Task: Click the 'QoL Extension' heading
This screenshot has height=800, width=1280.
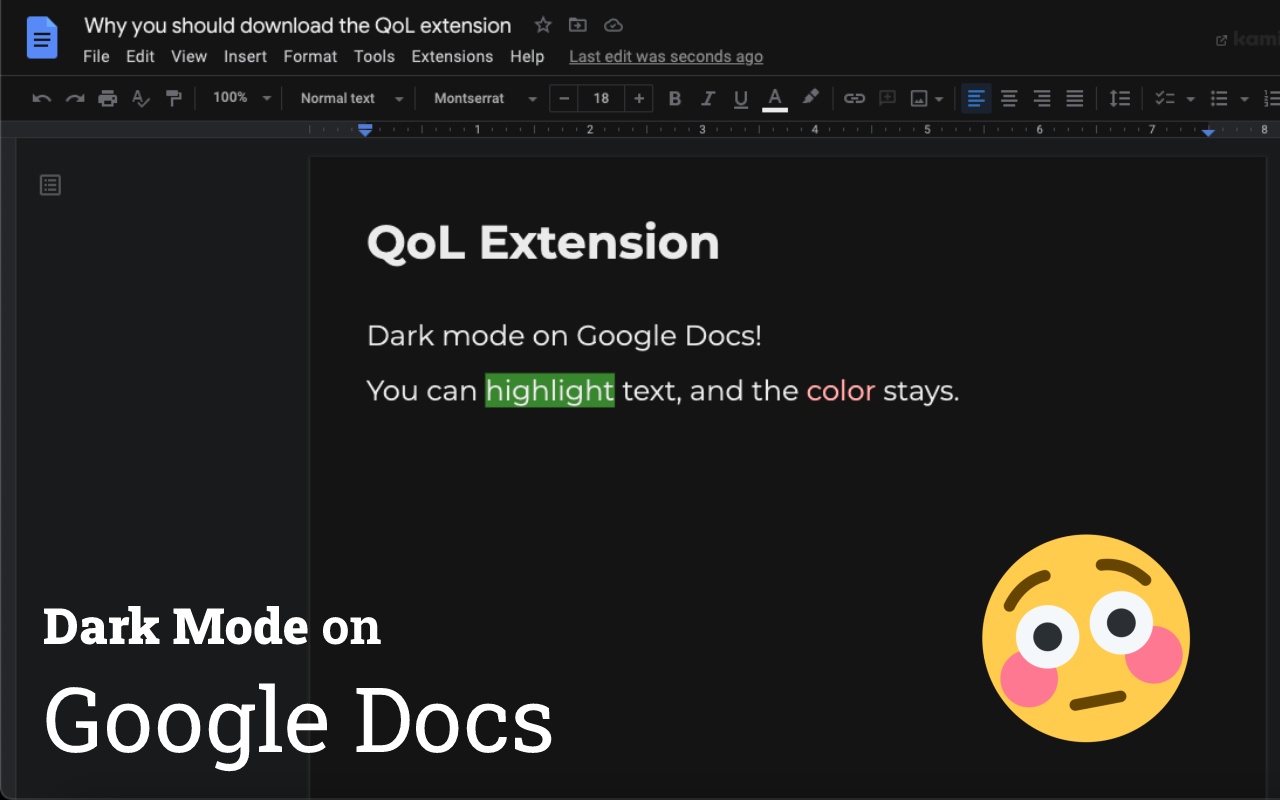Action: pyautogui.click(x=543, y=243)
